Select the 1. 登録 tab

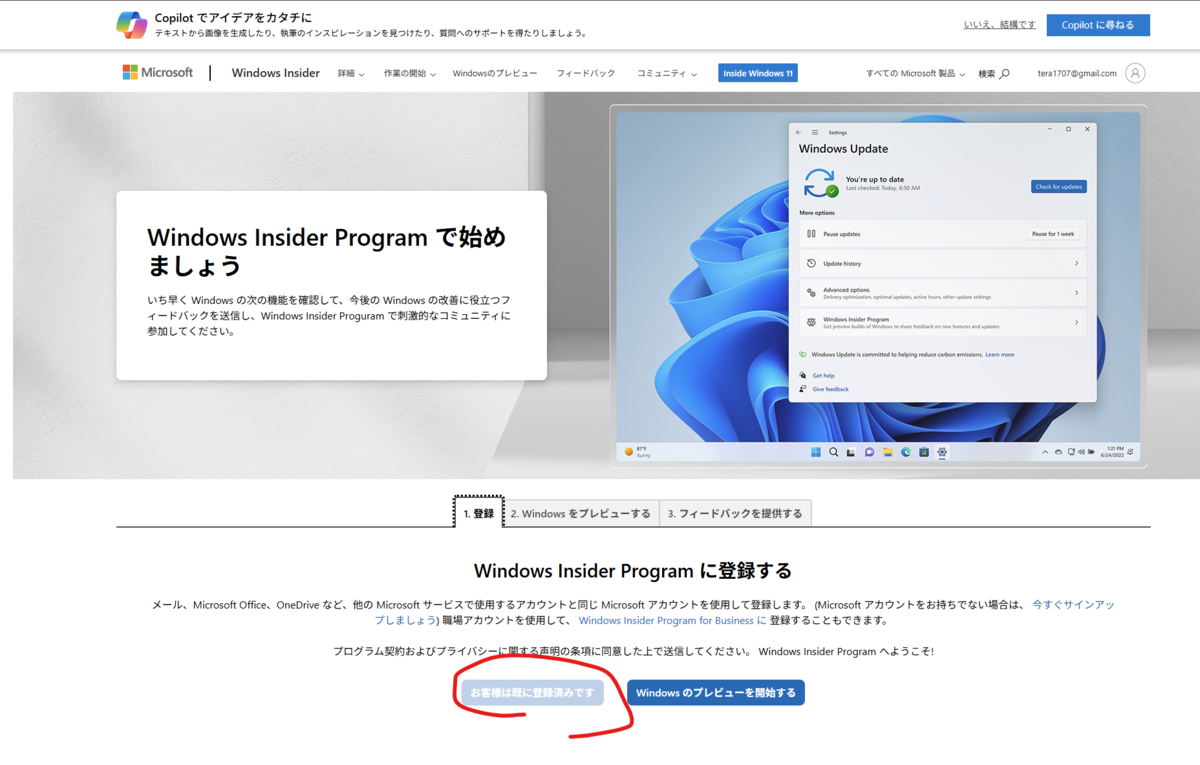(x=479, y=513)
